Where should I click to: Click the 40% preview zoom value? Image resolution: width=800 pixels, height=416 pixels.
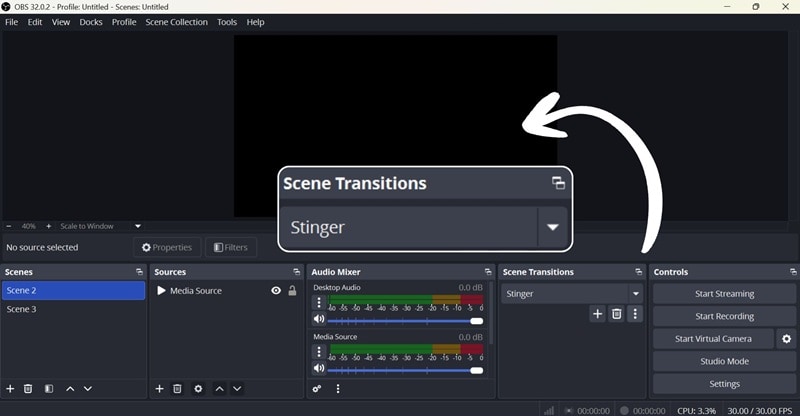pyautogui.click(x=29, y=226)
